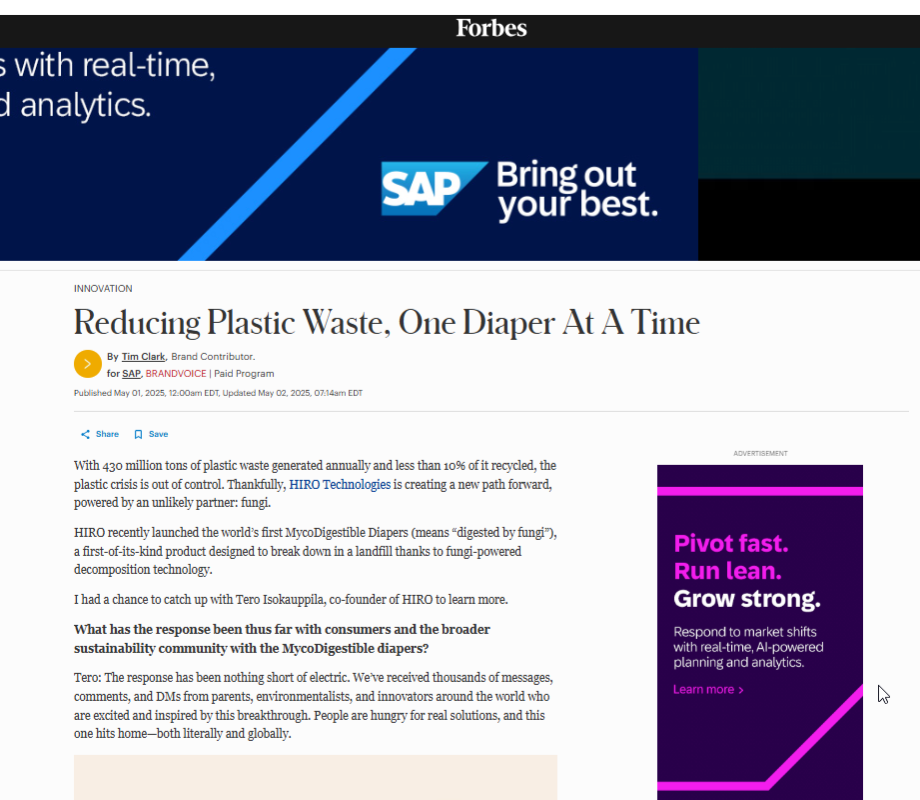Follow the HIRO Technologies link in the article
Screen dimensions: 920x800
tap(338, 484)
